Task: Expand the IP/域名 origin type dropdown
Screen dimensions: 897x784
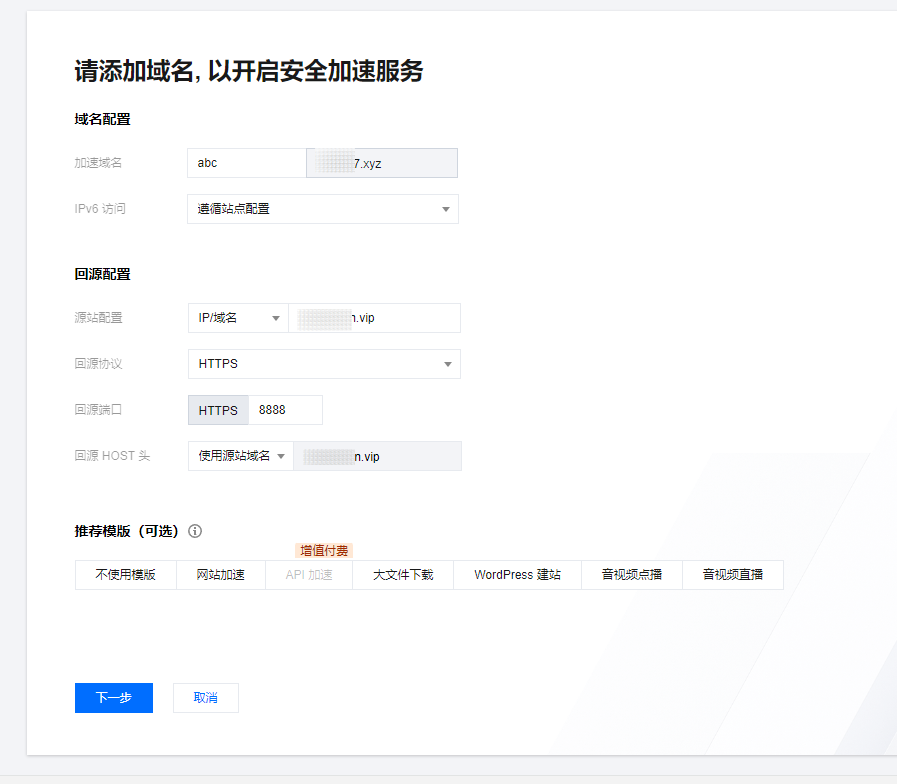Action: coord(238,318)
